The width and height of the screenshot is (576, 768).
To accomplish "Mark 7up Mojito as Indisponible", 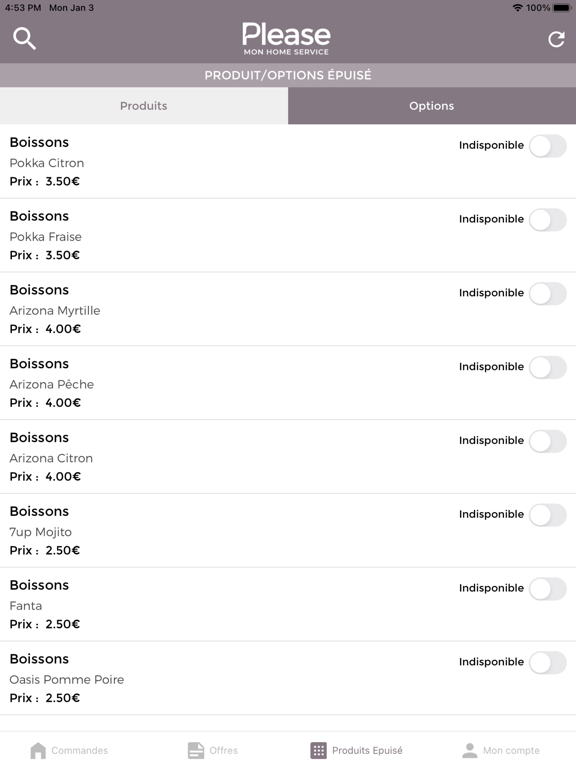I will click(x=548, y=515).
